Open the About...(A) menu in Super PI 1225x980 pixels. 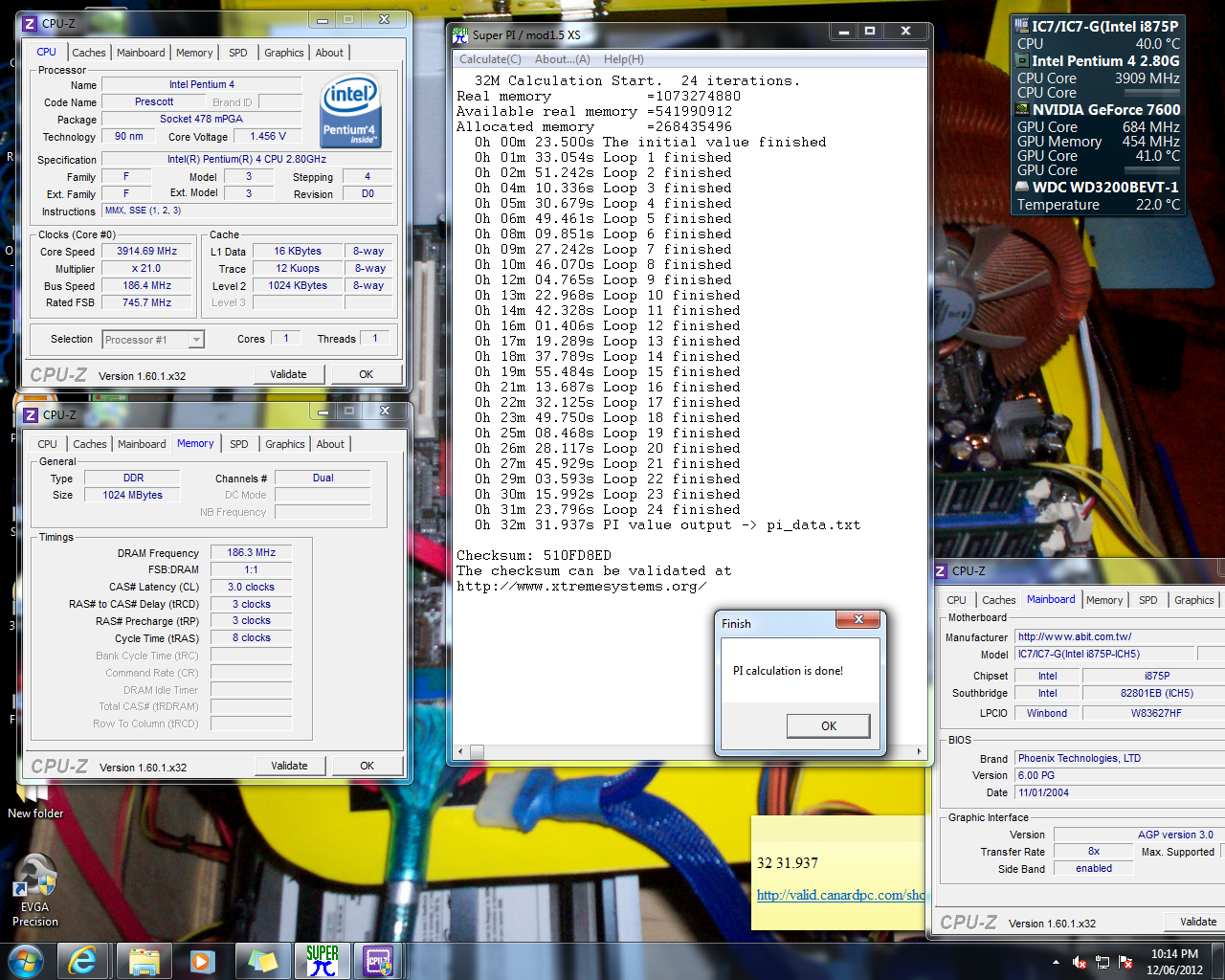[x=563, y=59]
